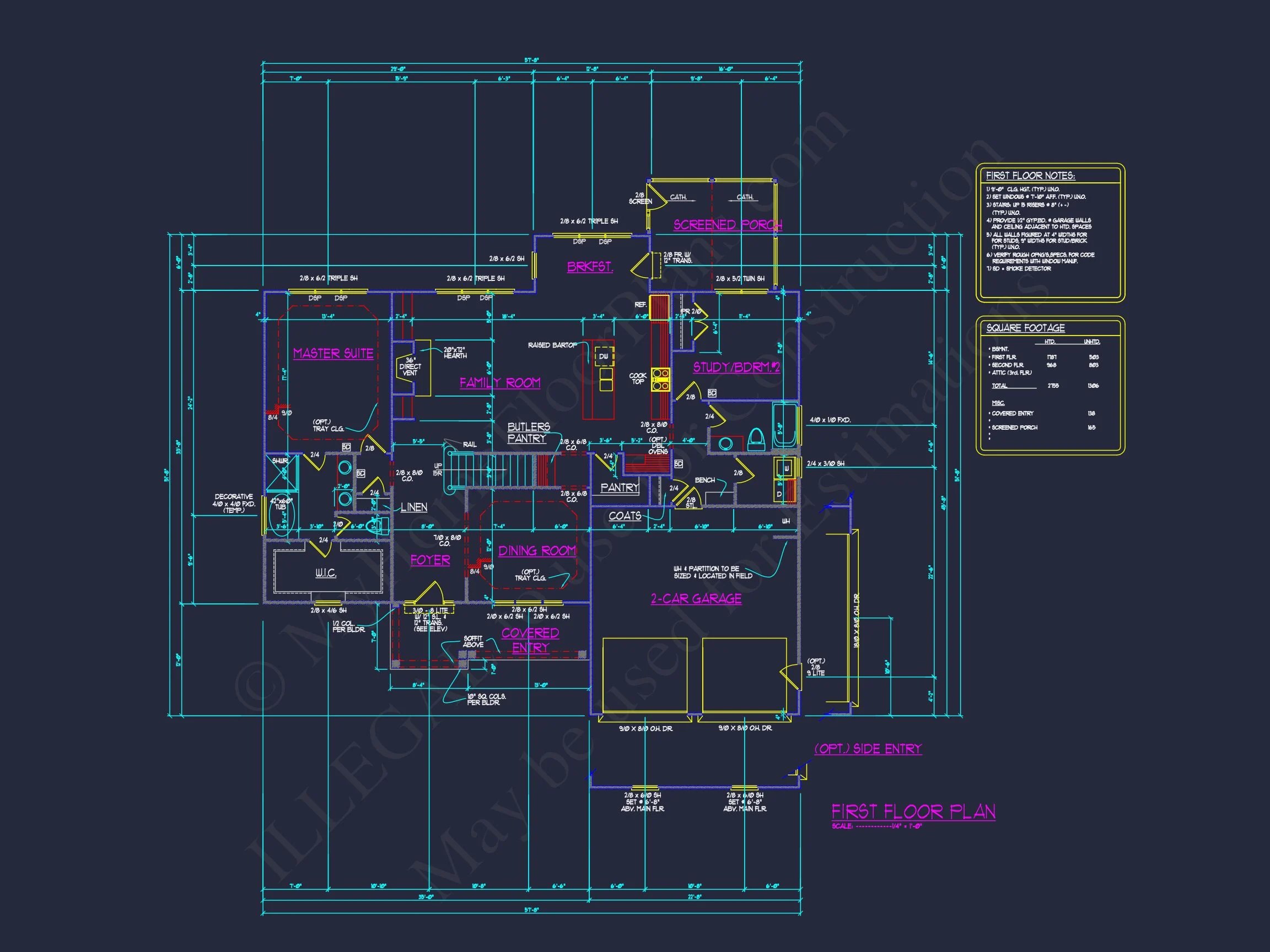Select the FAMILY ROOM label
The image size is (1270, 952).
coord(499,383)
